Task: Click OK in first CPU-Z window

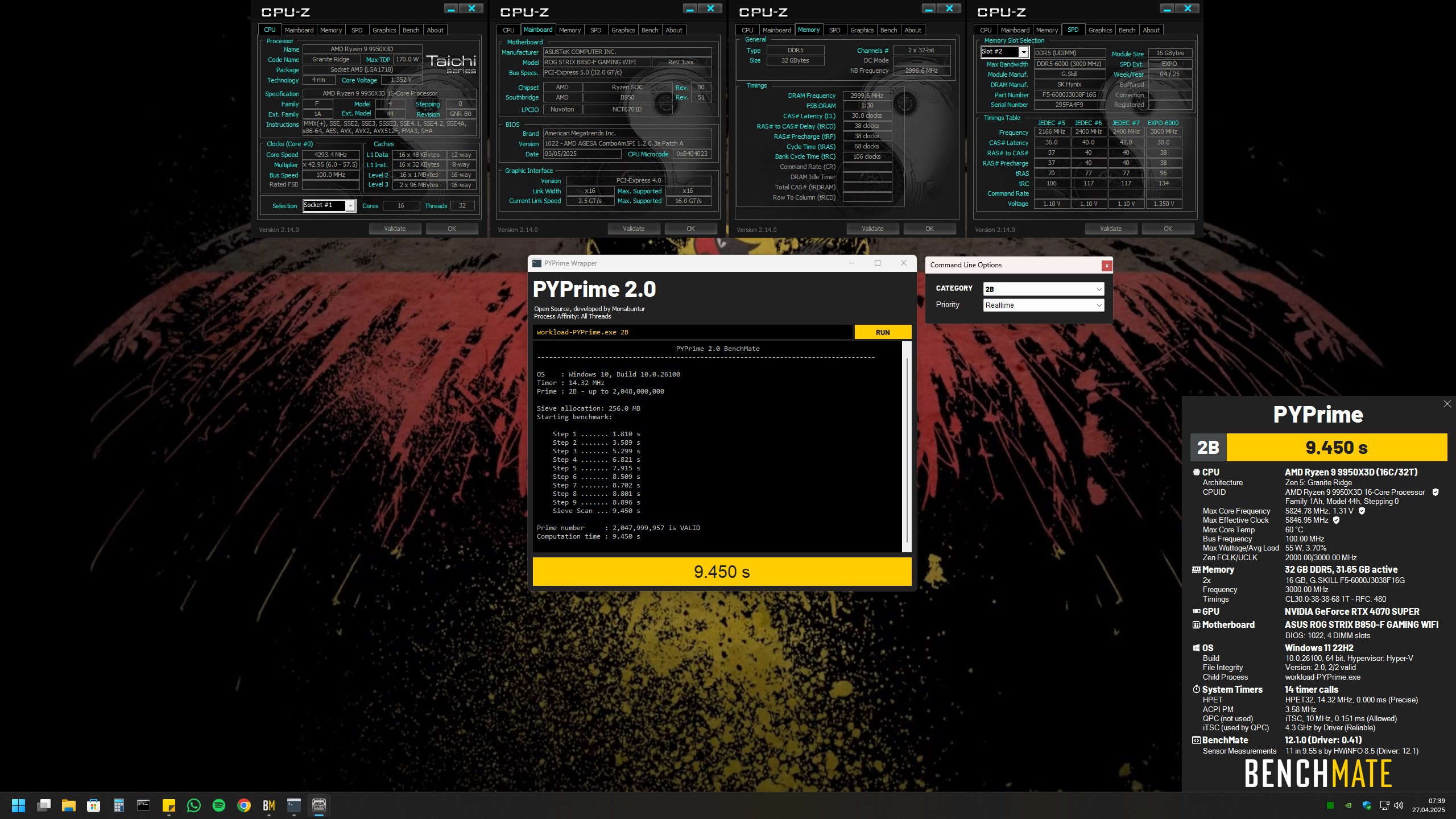Action: click(452, 229)
